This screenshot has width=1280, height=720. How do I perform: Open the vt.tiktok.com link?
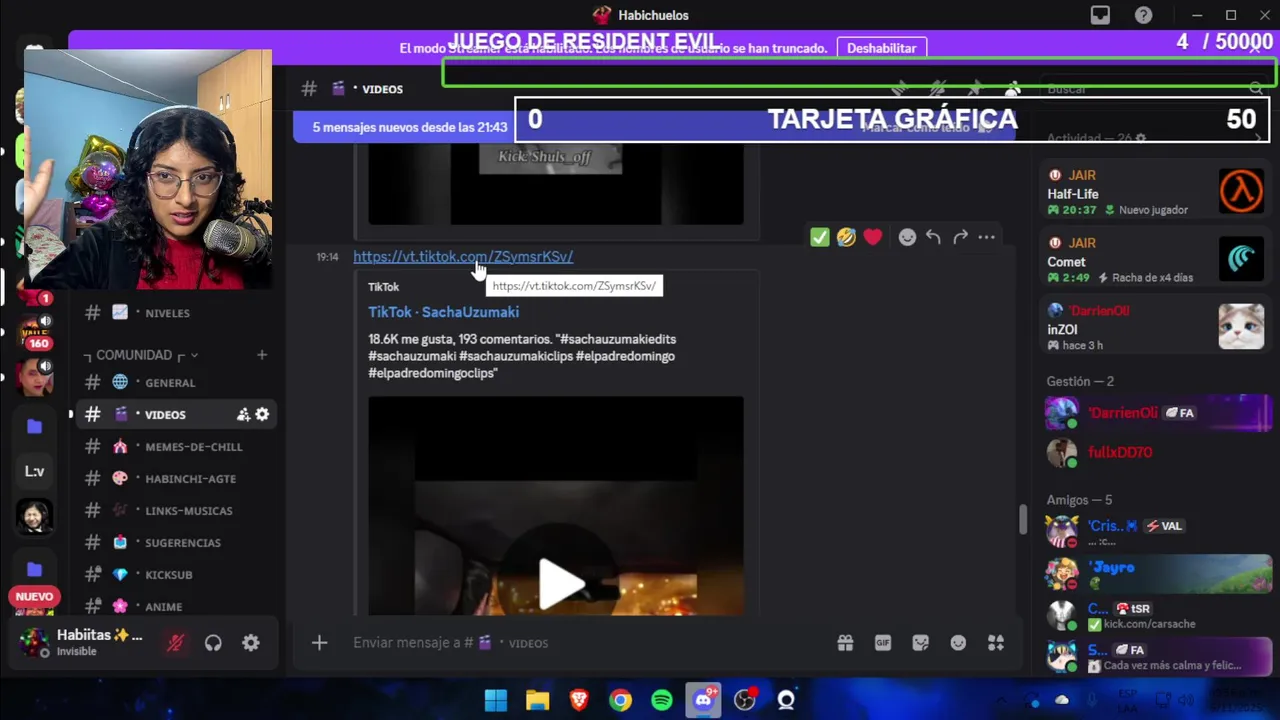coord(463,256)
